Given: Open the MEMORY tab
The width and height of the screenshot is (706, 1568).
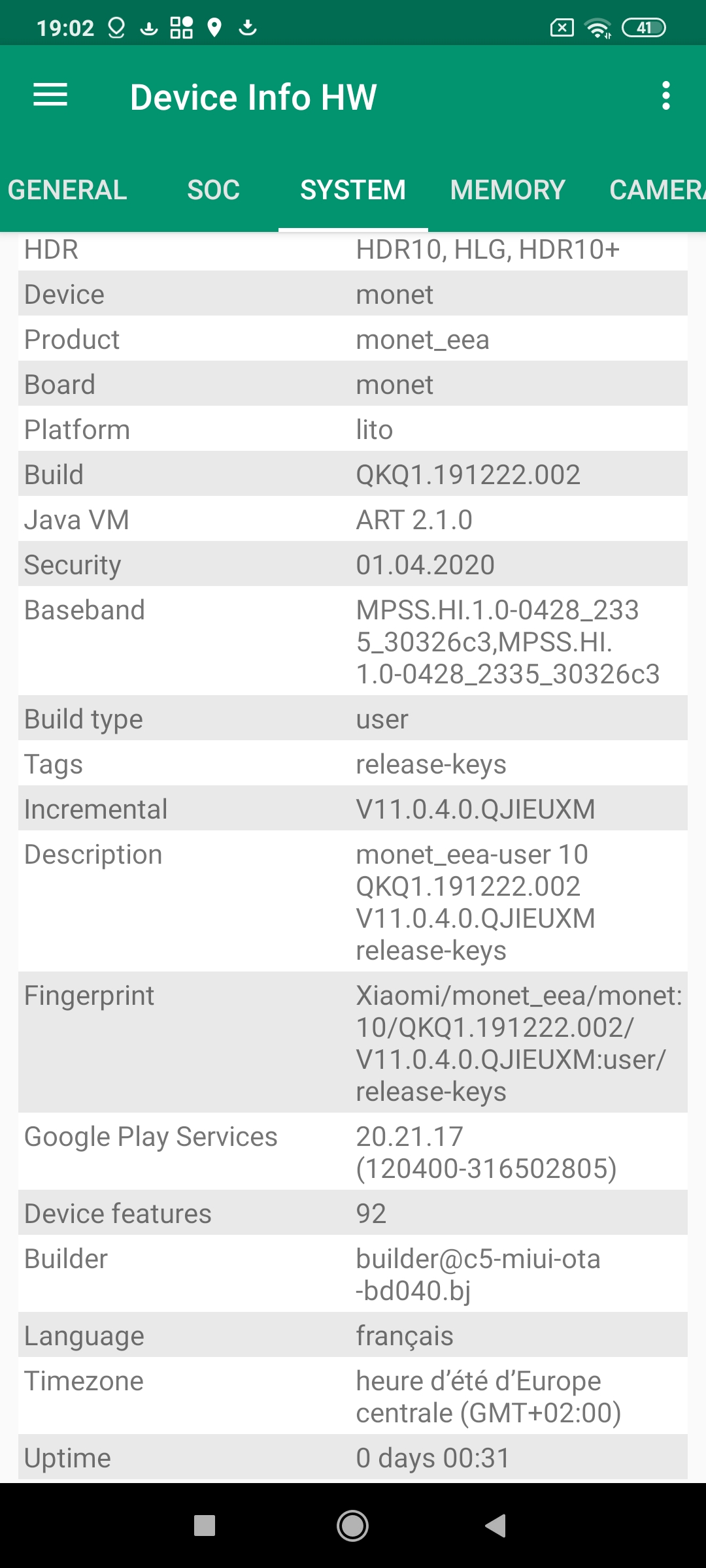Looking at the screenshot, I should (x=507, y=190).
